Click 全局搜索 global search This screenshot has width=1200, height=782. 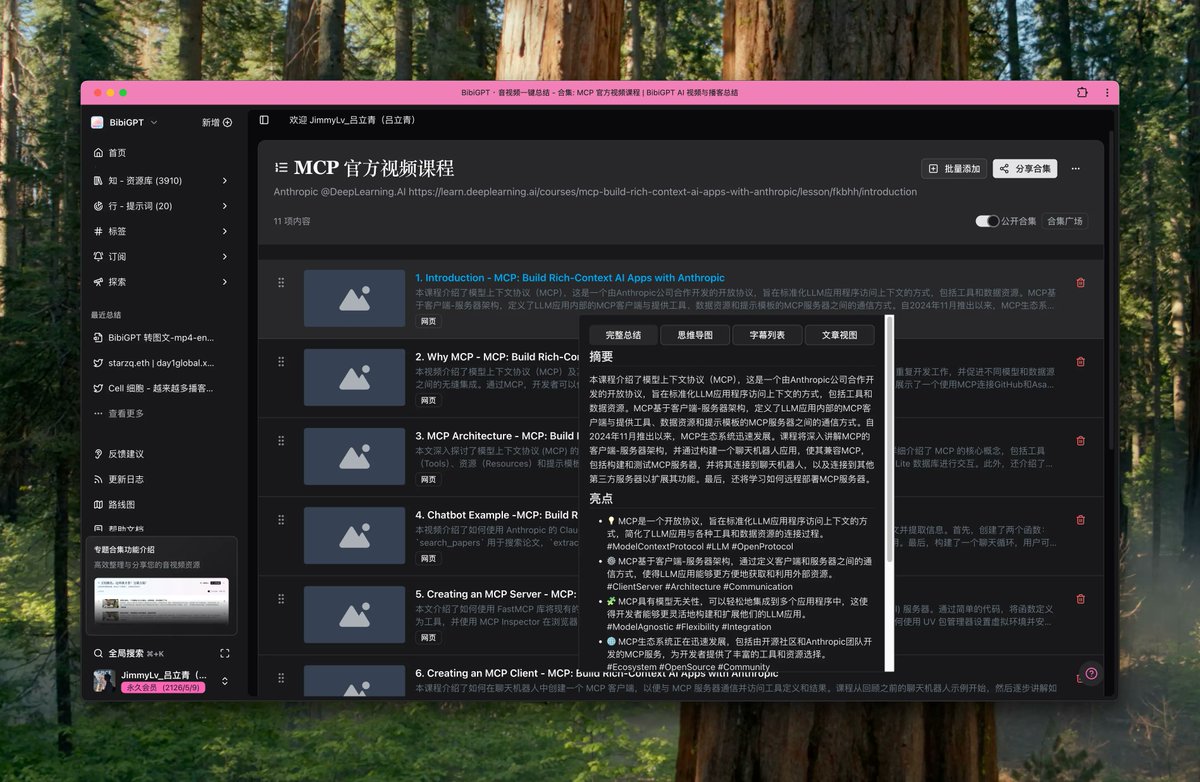pos(129,653)
